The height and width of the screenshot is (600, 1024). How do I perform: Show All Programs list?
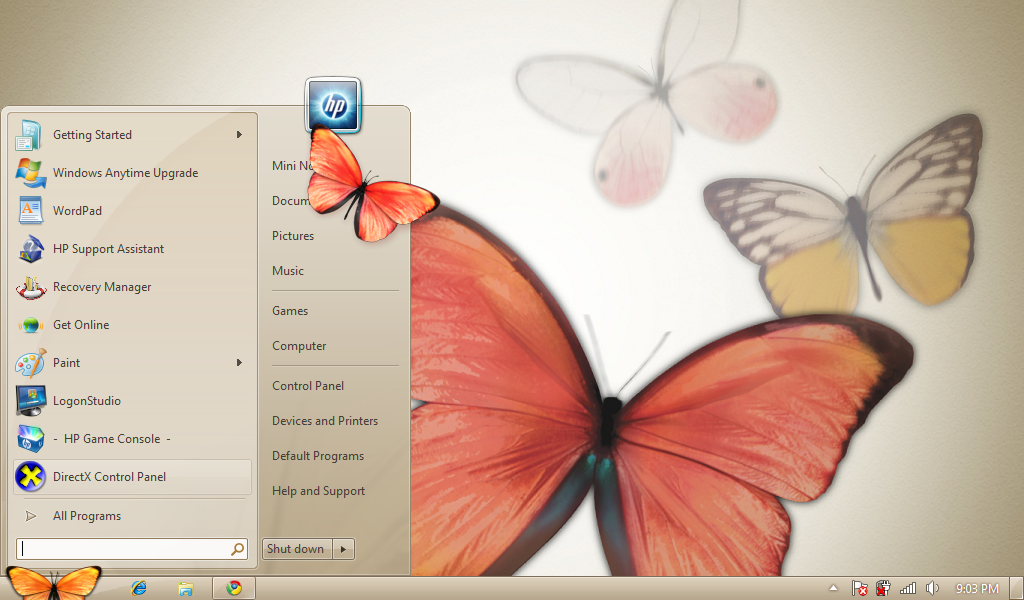click(86, 516)
